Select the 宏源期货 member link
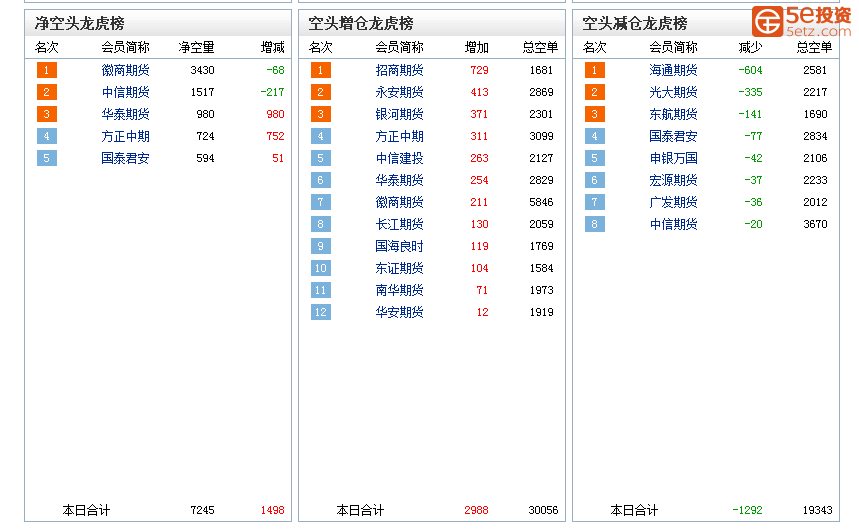Image resolution: width=859 pixels, height=530 pixels. pyautogui.click(x=673, y=180)
